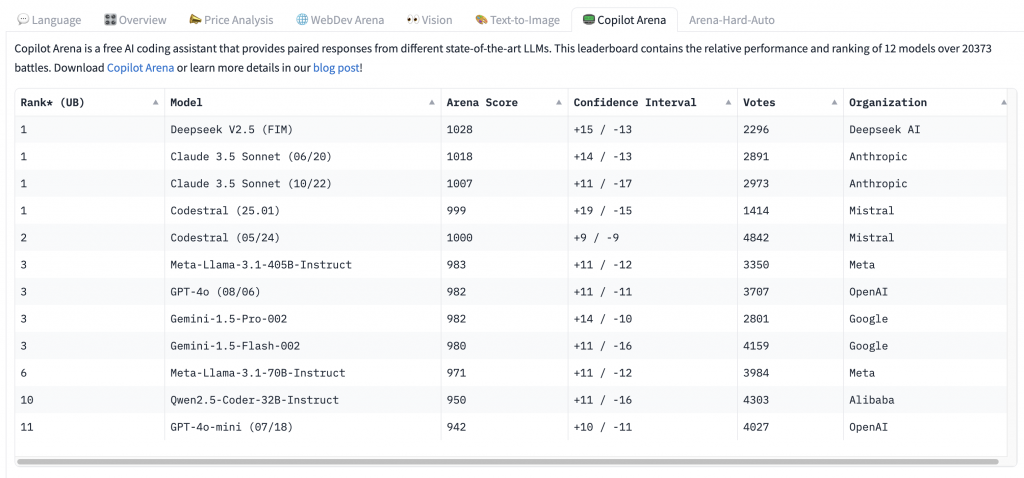Click the horizontal table scrollbar

[507, 462]
